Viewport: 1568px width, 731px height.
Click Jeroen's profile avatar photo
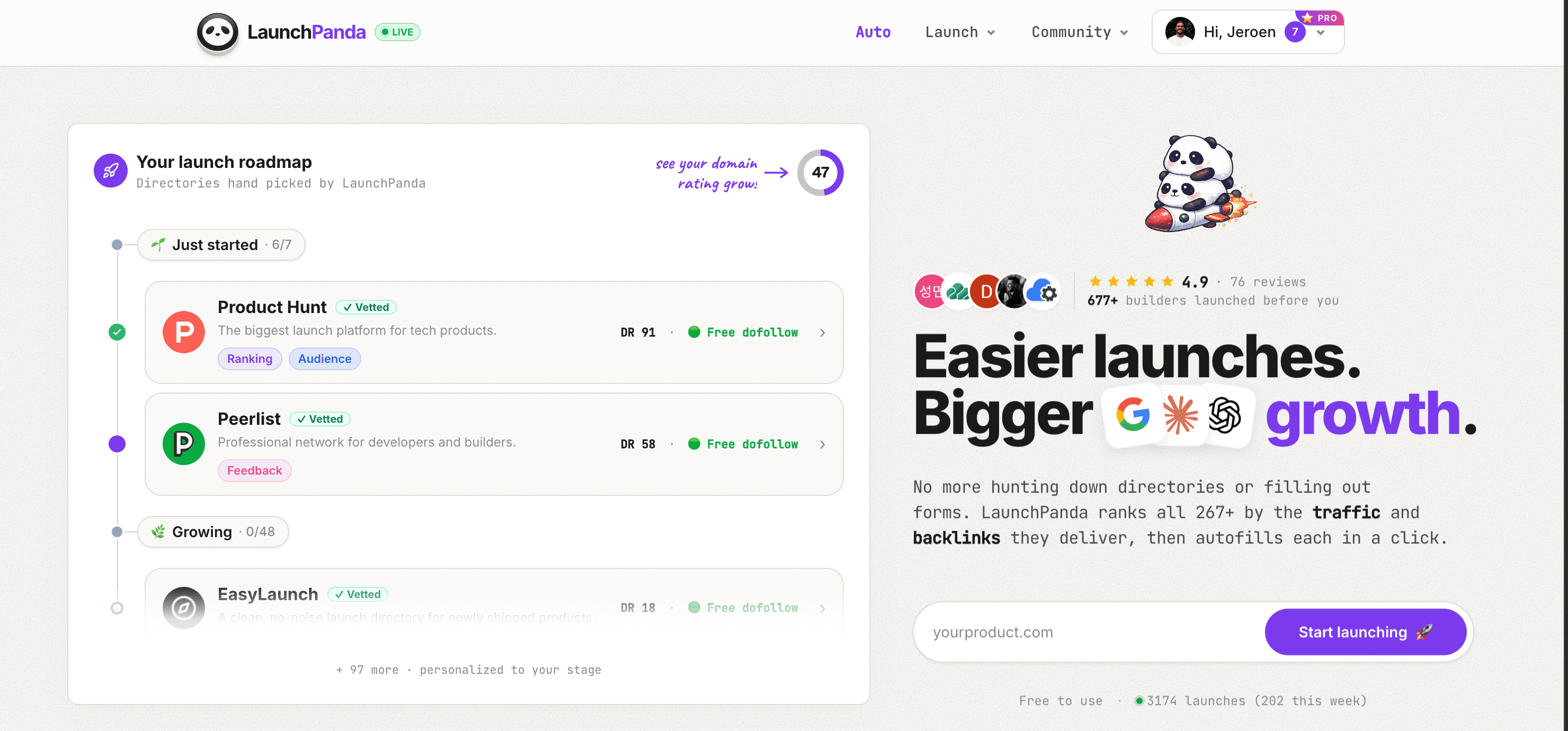(1180, 32)
